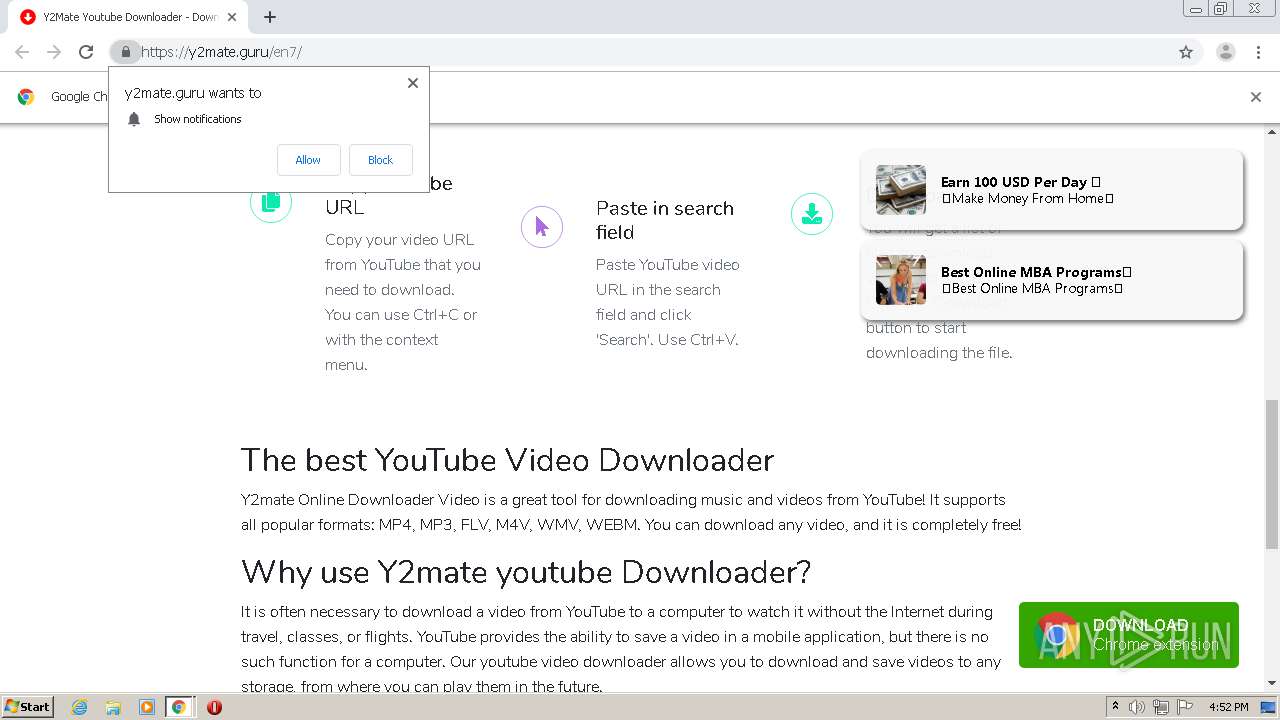Screen dimensions: 1280x720
Task: Click the page vertical scrollbar thumb
Action: point(1272,474)
